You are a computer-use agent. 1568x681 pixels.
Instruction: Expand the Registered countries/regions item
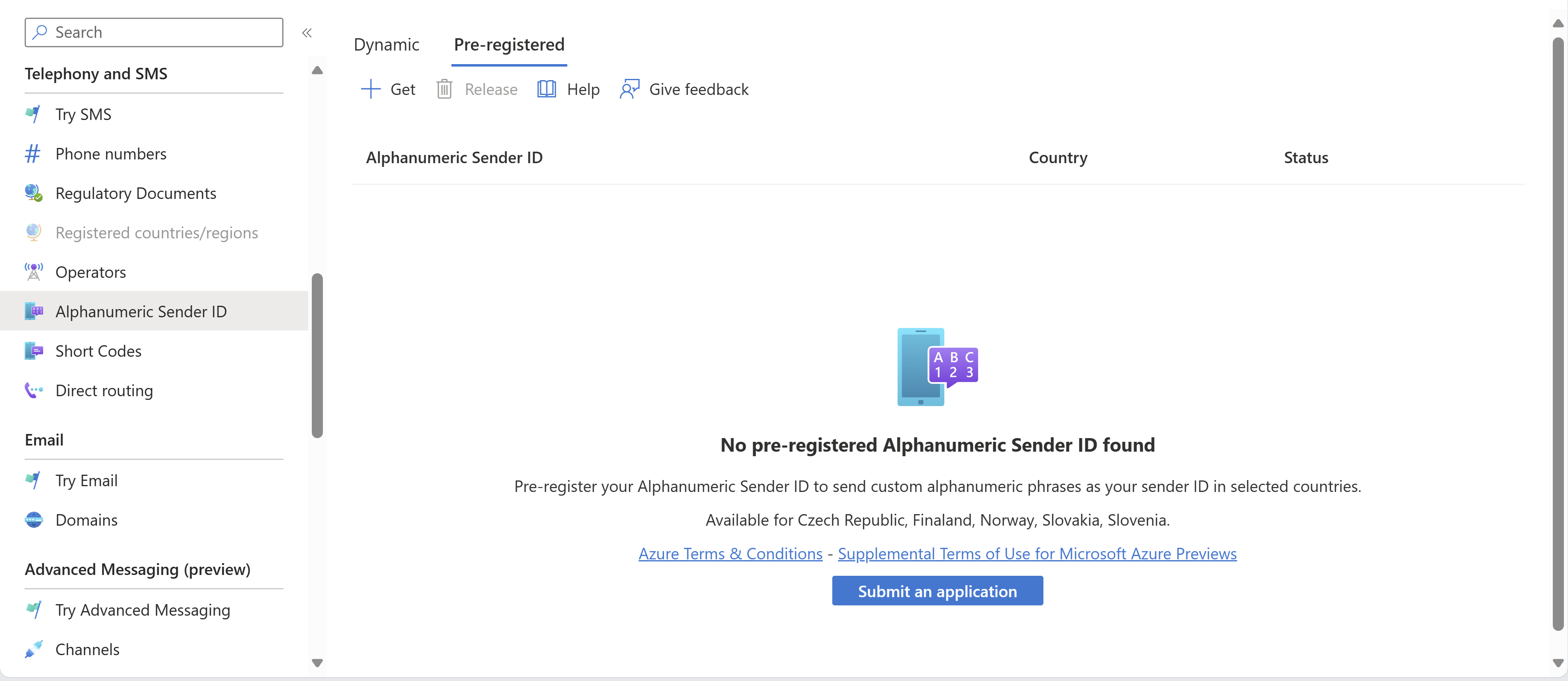[x=157, y=232]
